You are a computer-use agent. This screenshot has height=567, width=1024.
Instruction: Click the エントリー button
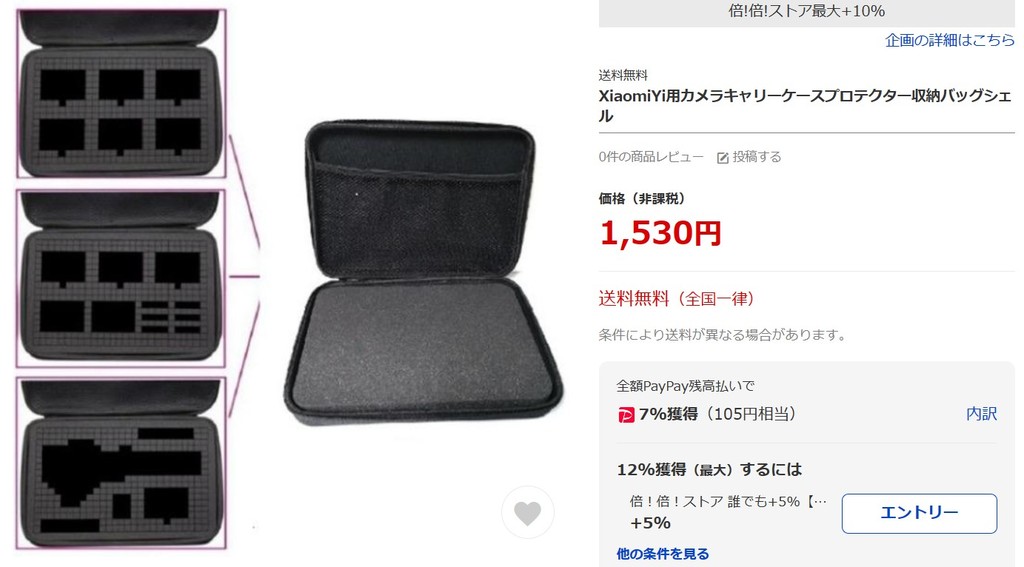tap(919, 513)
